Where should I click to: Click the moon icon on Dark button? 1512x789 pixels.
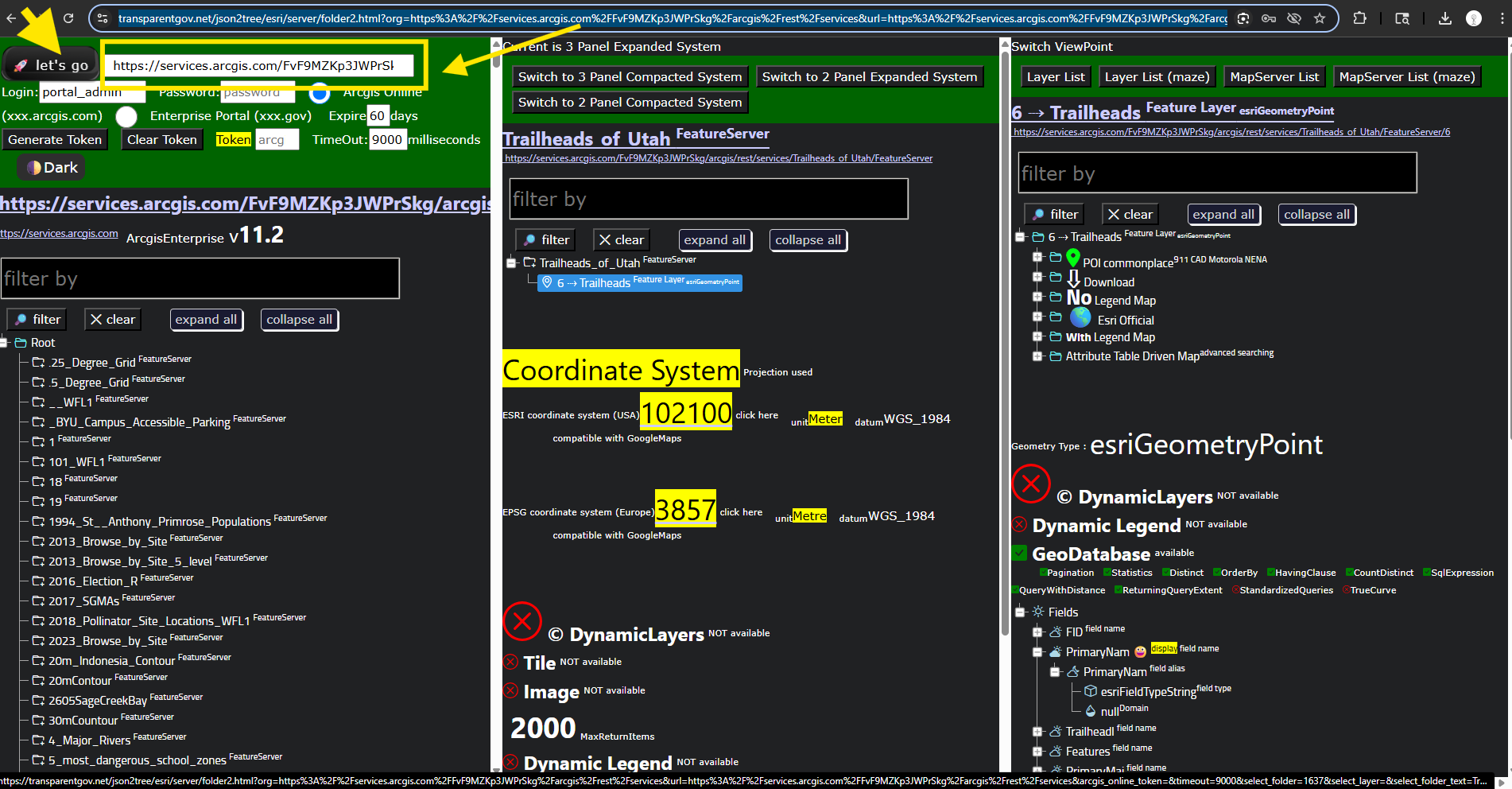tap(34, 168)
